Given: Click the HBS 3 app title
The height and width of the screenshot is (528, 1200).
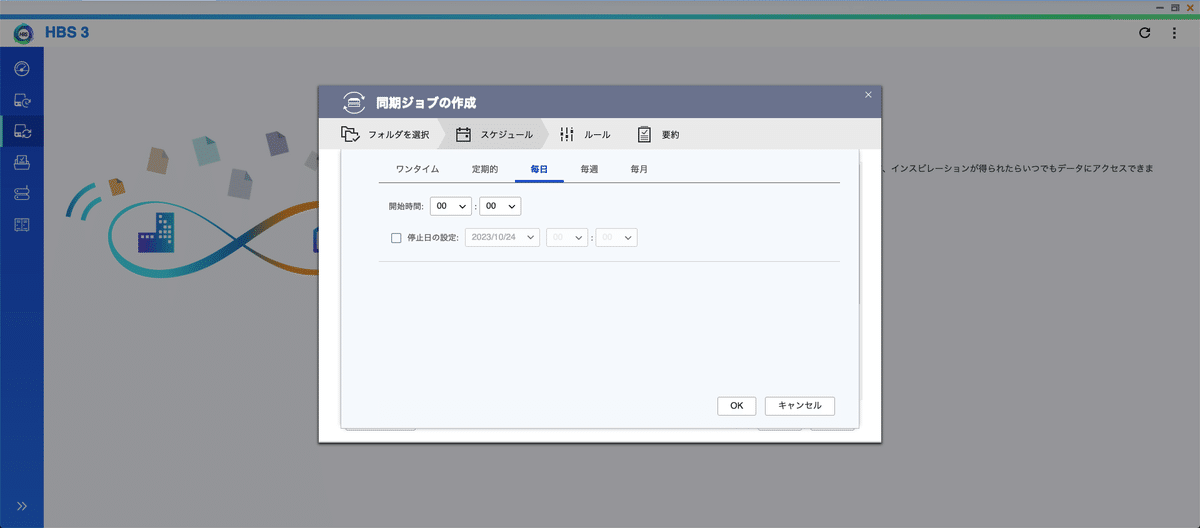Looking at the screenshot, I should (x=67, y=34).
